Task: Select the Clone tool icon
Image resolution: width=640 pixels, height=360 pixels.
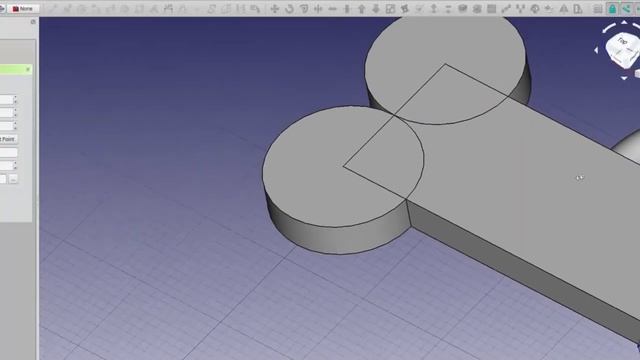Action: point(535,9)
